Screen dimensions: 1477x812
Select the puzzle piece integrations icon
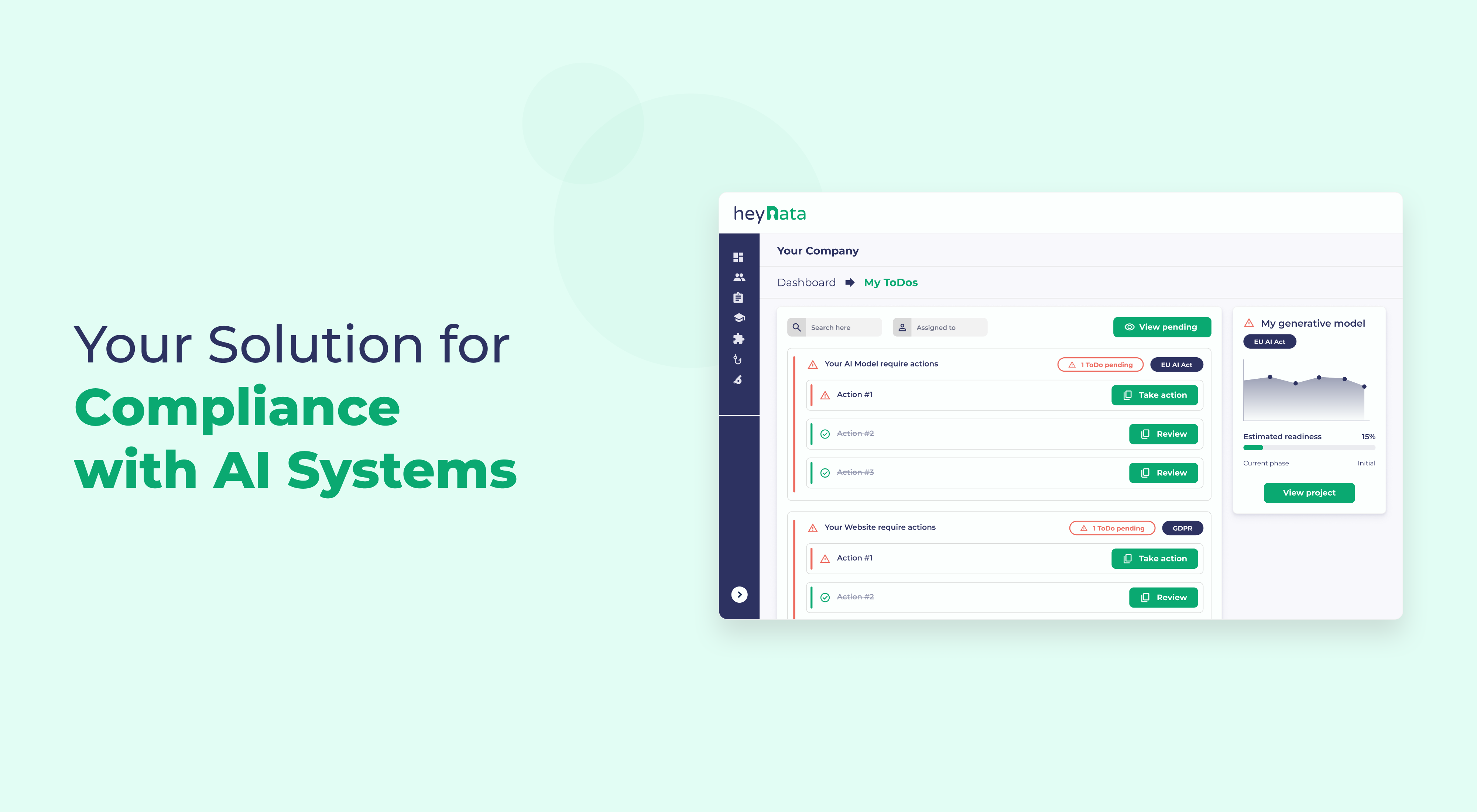pyautogui.click(x=738, y=339)
